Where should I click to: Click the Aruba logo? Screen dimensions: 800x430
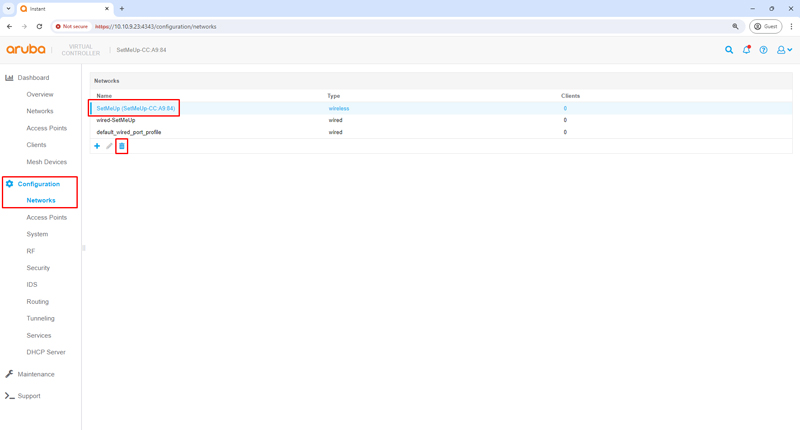[26, 49]
